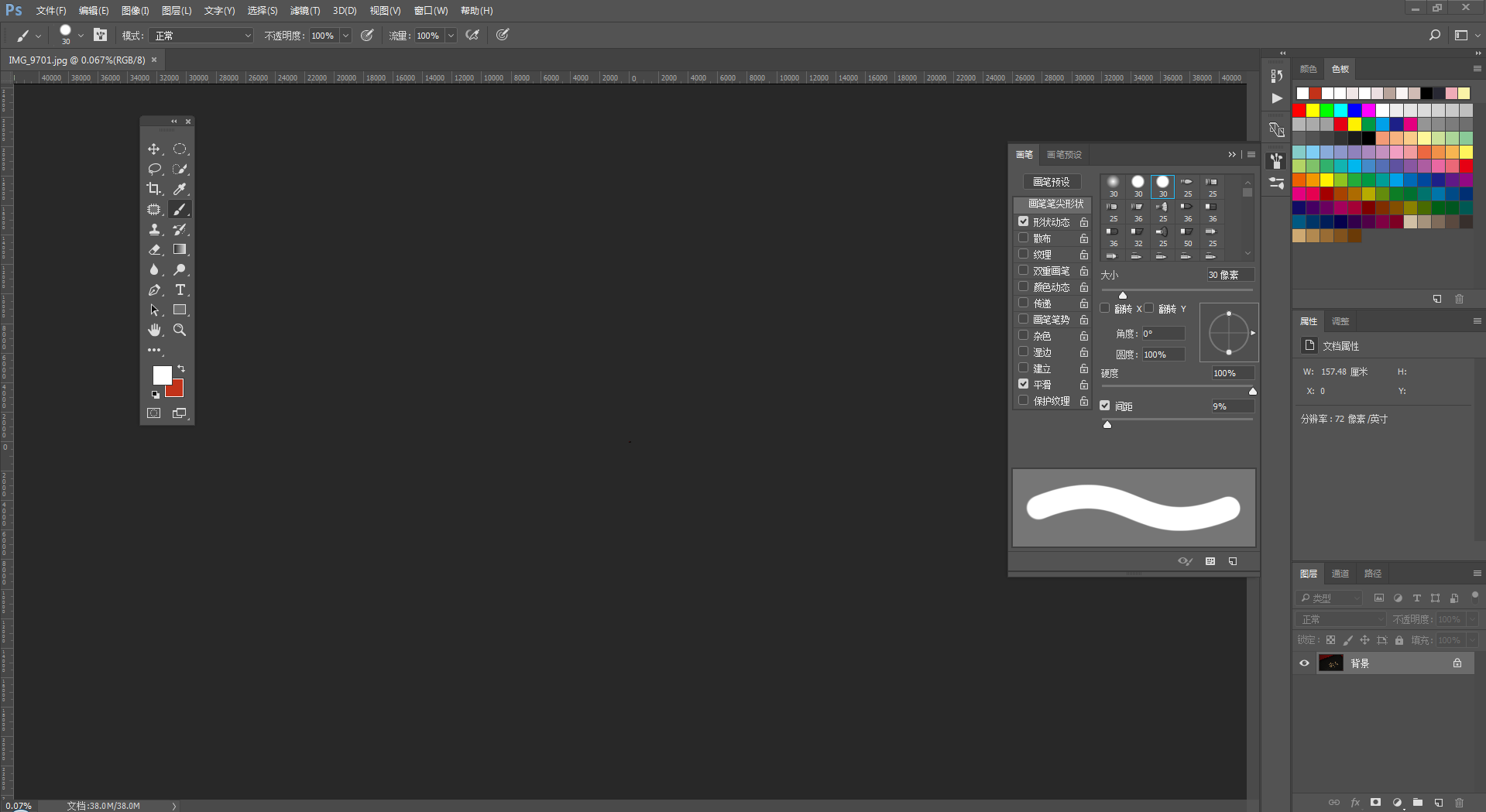Screen dimensions: 1486x812
Task: Expand the brush panel double-arrow menu
Action: [1232, 155]
